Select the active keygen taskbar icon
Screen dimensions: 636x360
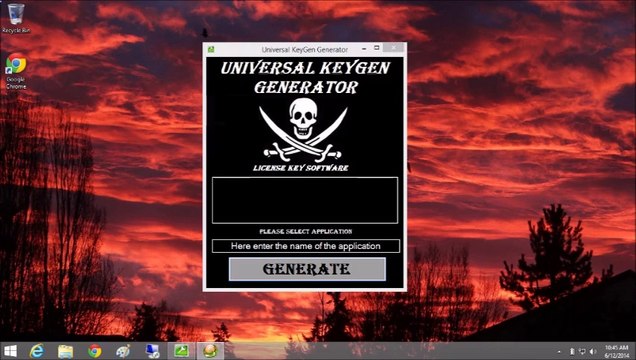click(210, 351)
